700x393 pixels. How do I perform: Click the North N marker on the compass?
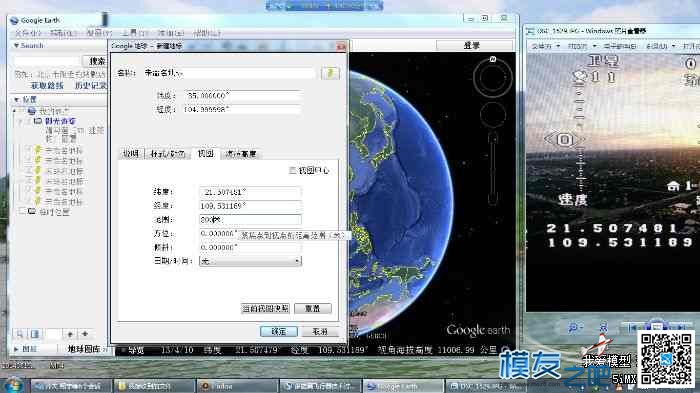tap(492, 59)
